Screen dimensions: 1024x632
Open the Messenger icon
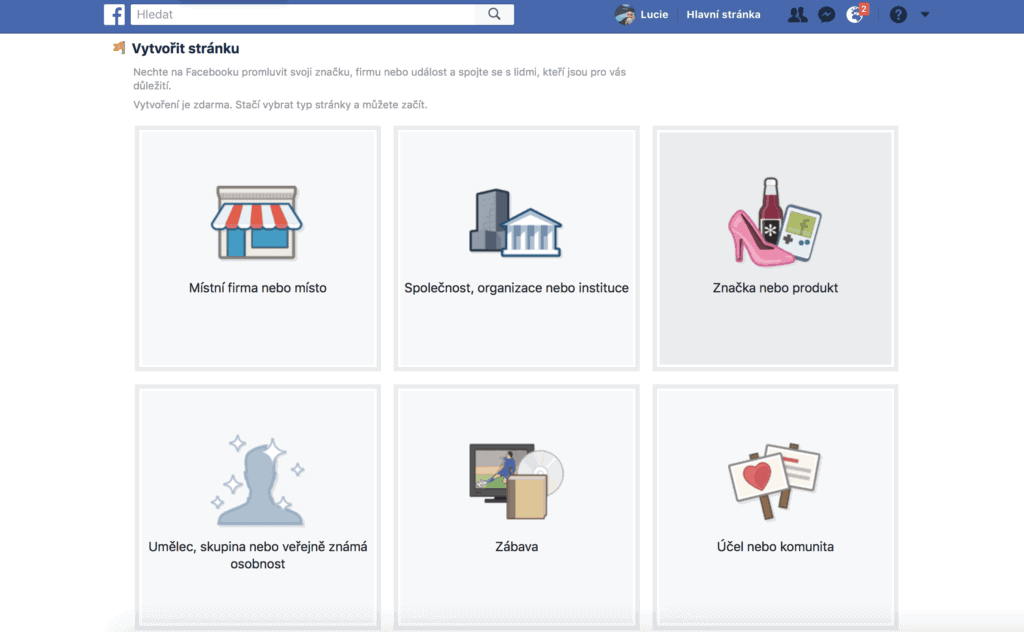click(x=825, y=14)
